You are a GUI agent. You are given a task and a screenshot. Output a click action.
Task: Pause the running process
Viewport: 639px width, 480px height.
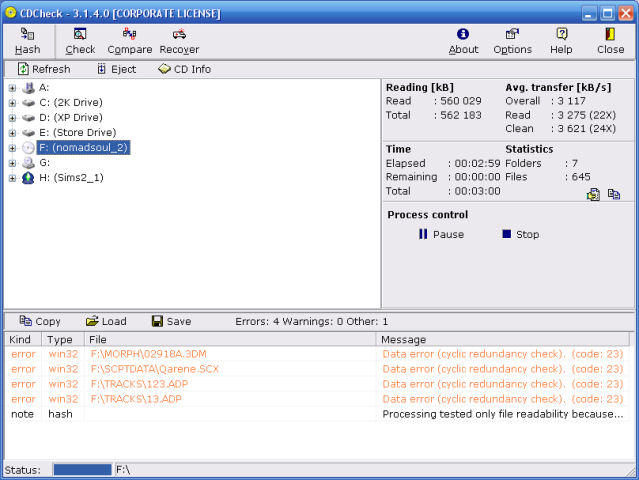441,234
